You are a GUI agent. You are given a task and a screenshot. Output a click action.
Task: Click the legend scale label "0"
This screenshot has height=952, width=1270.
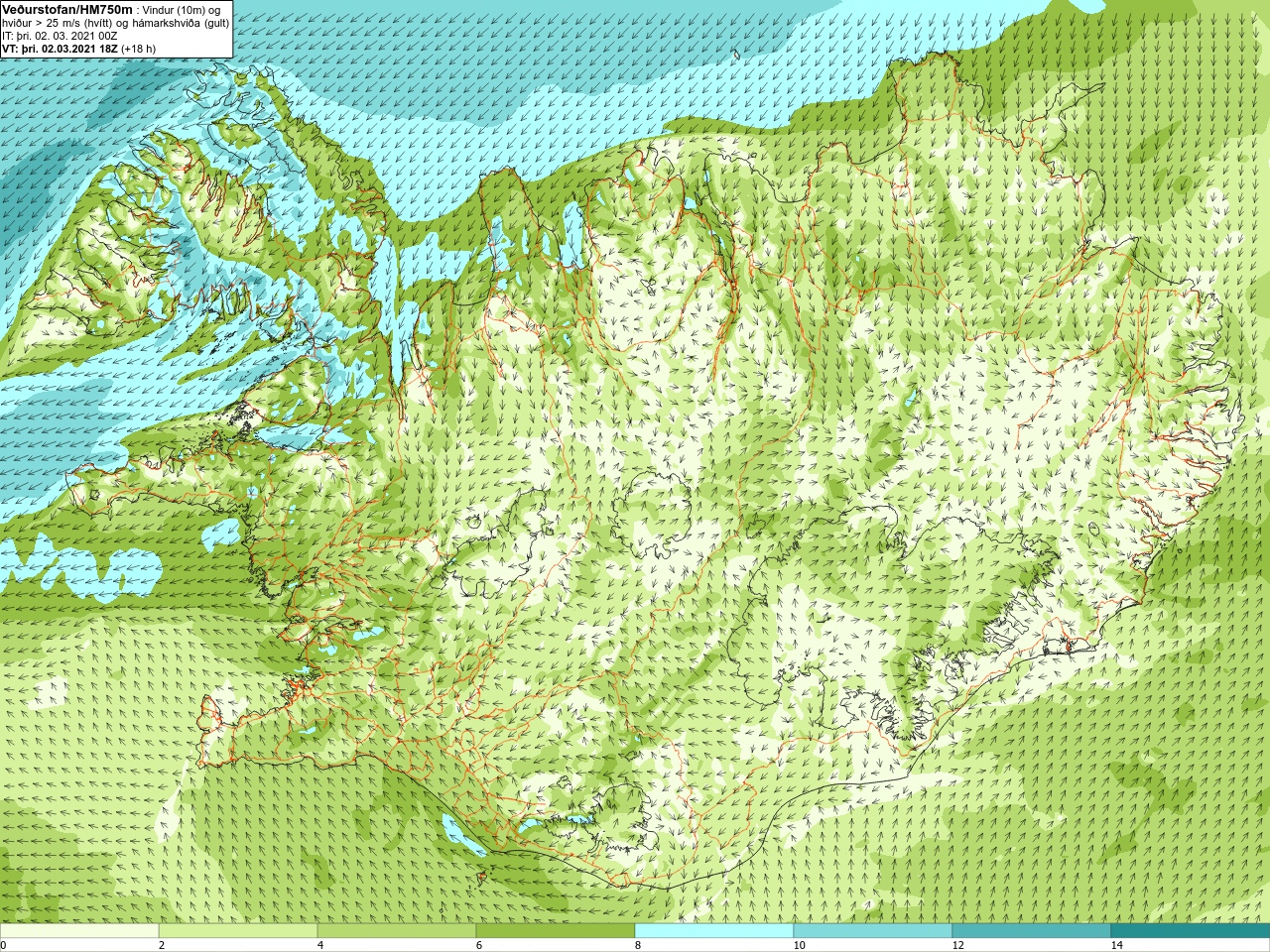[x=4, y=945]
